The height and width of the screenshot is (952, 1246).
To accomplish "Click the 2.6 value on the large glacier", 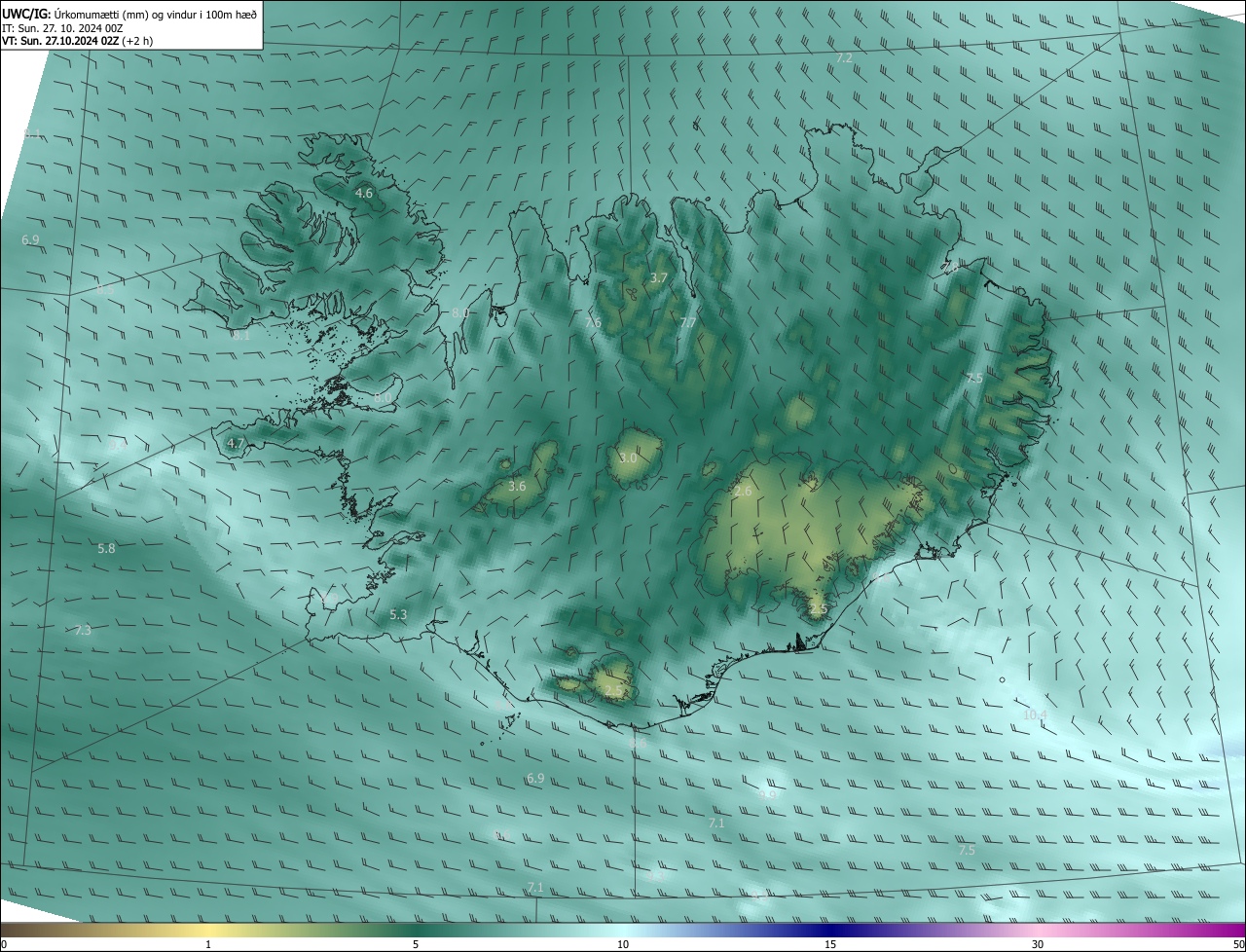I will [x=743, y=492].
